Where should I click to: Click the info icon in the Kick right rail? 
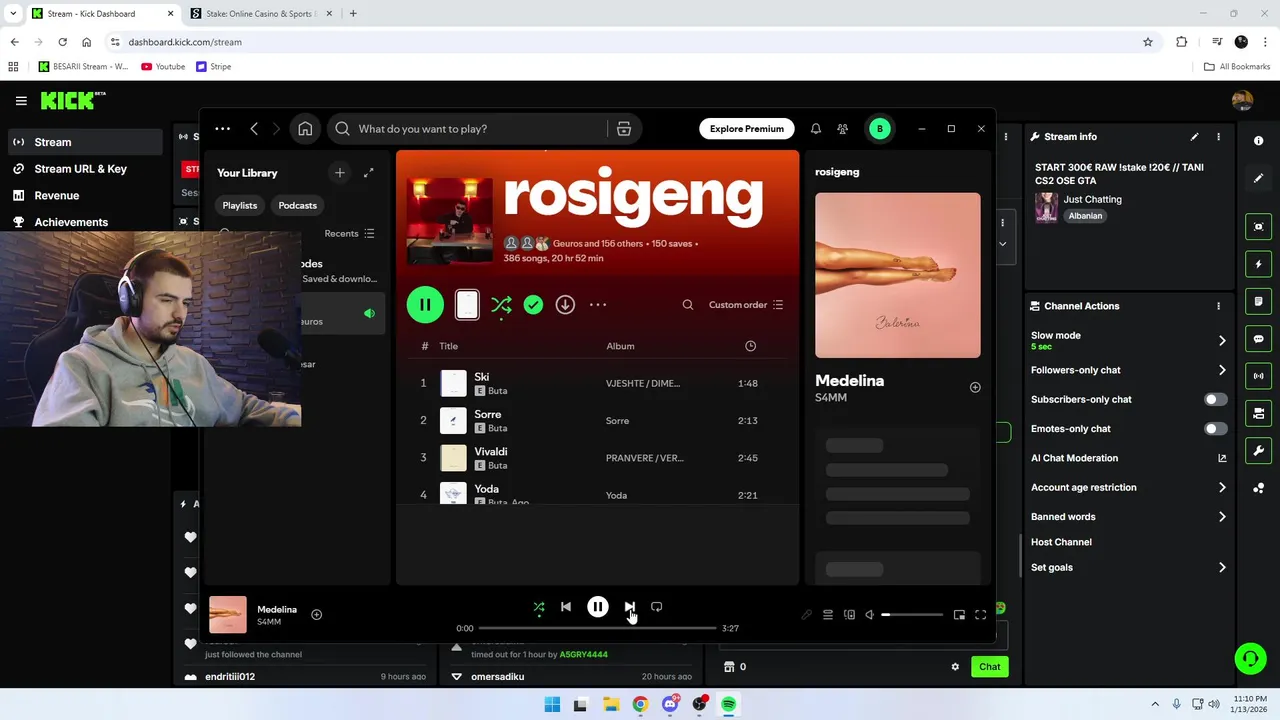click(x=1259, y=141)
